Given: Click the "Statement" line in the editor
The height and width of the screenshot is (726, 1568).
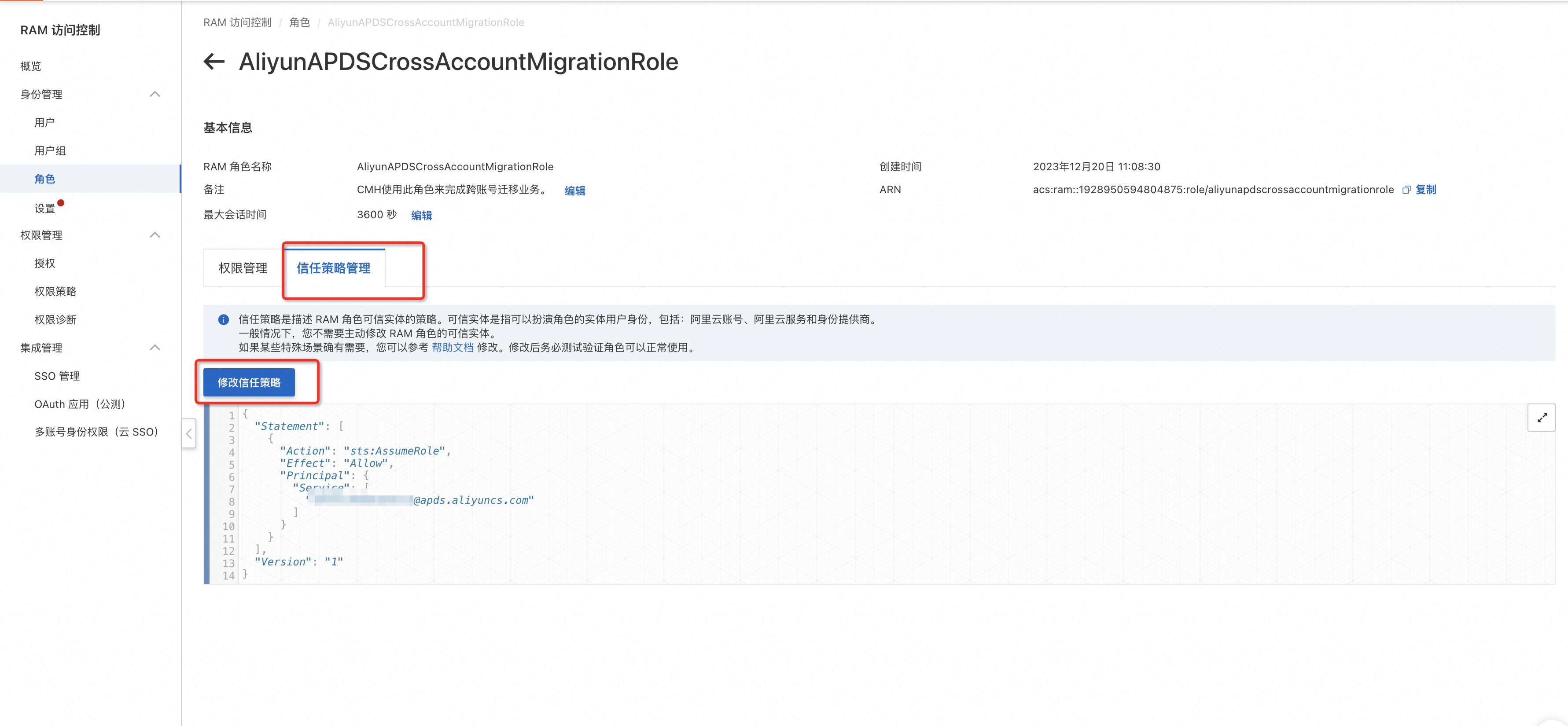Looking at the screenshot, I should click(299, 426).
